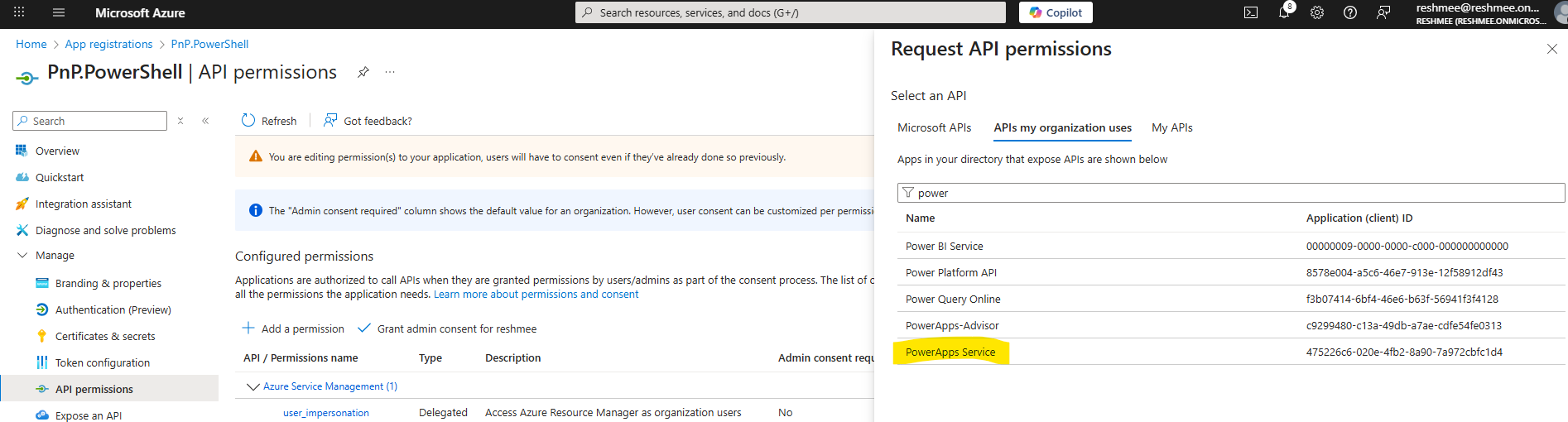
Task: Click Add a permission
Action: [293, 328]
